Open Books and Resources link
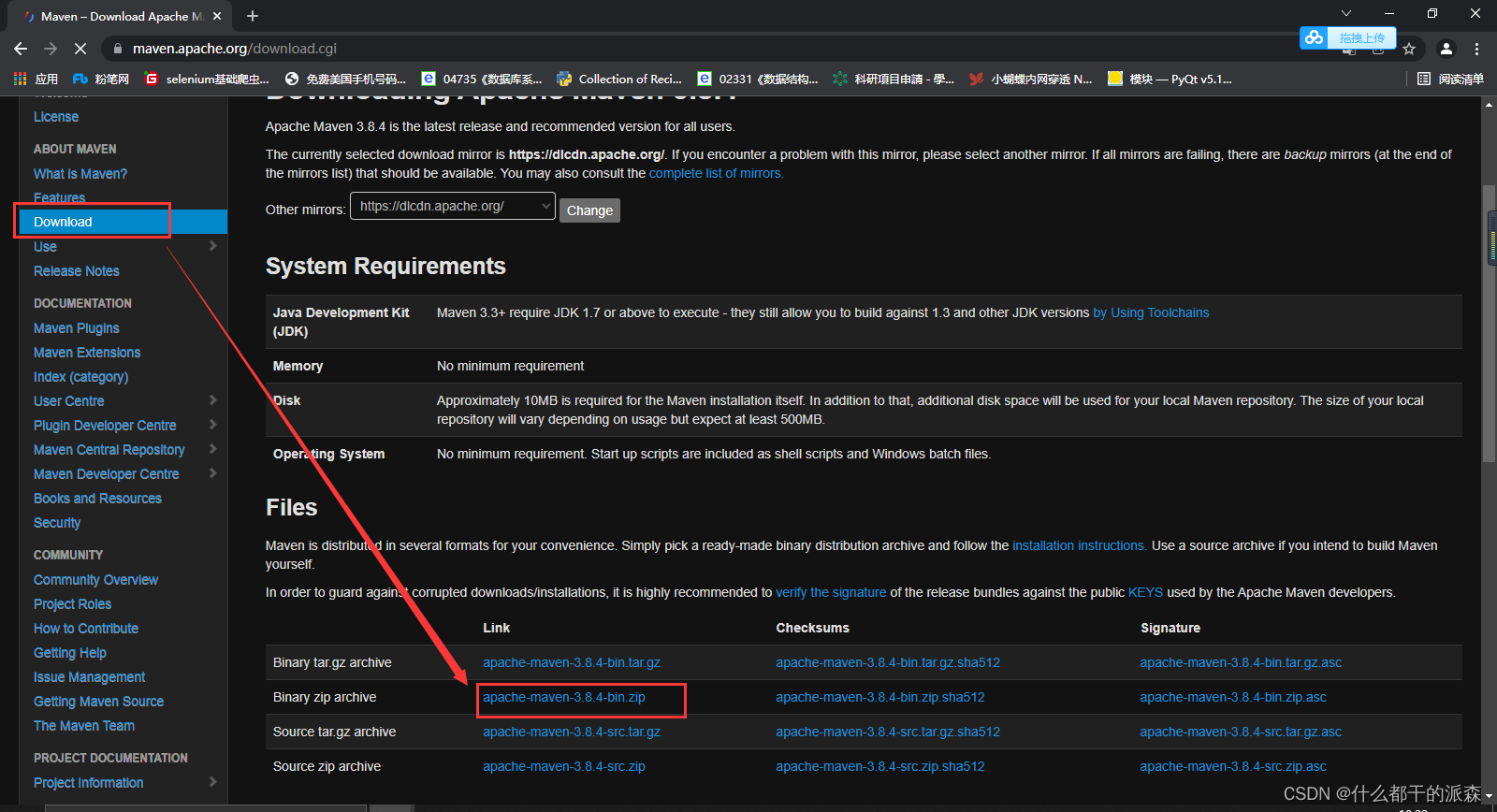 [97, 499]
